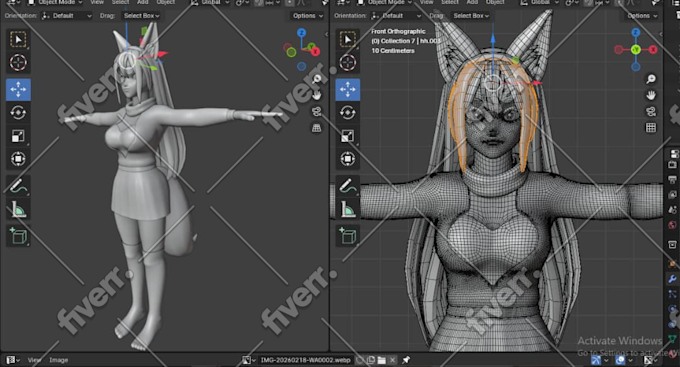
Task: Open the Modifiers wrench tab in properties
Action: tap(672, 279)
